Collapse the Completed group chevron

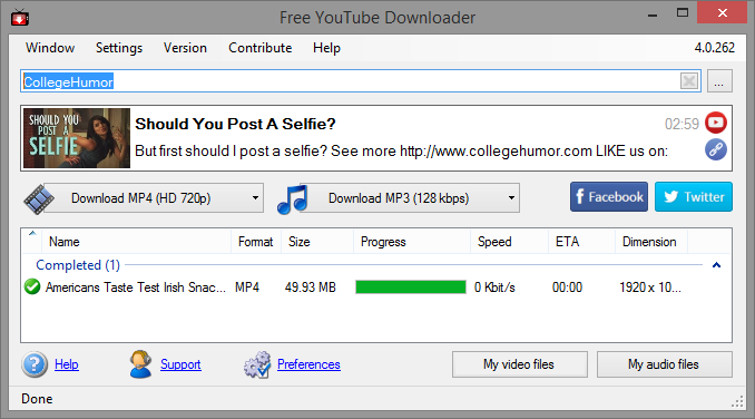click(716, 265)
